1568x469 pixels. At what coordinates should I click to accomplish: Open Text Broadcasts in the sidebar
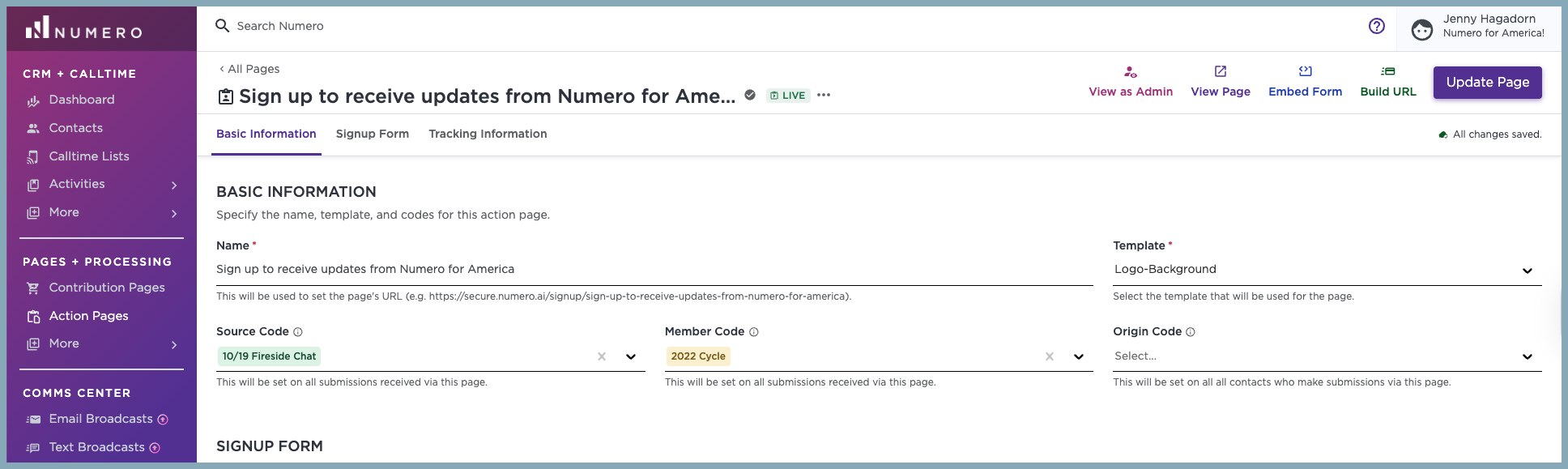(x=97, y=447)
